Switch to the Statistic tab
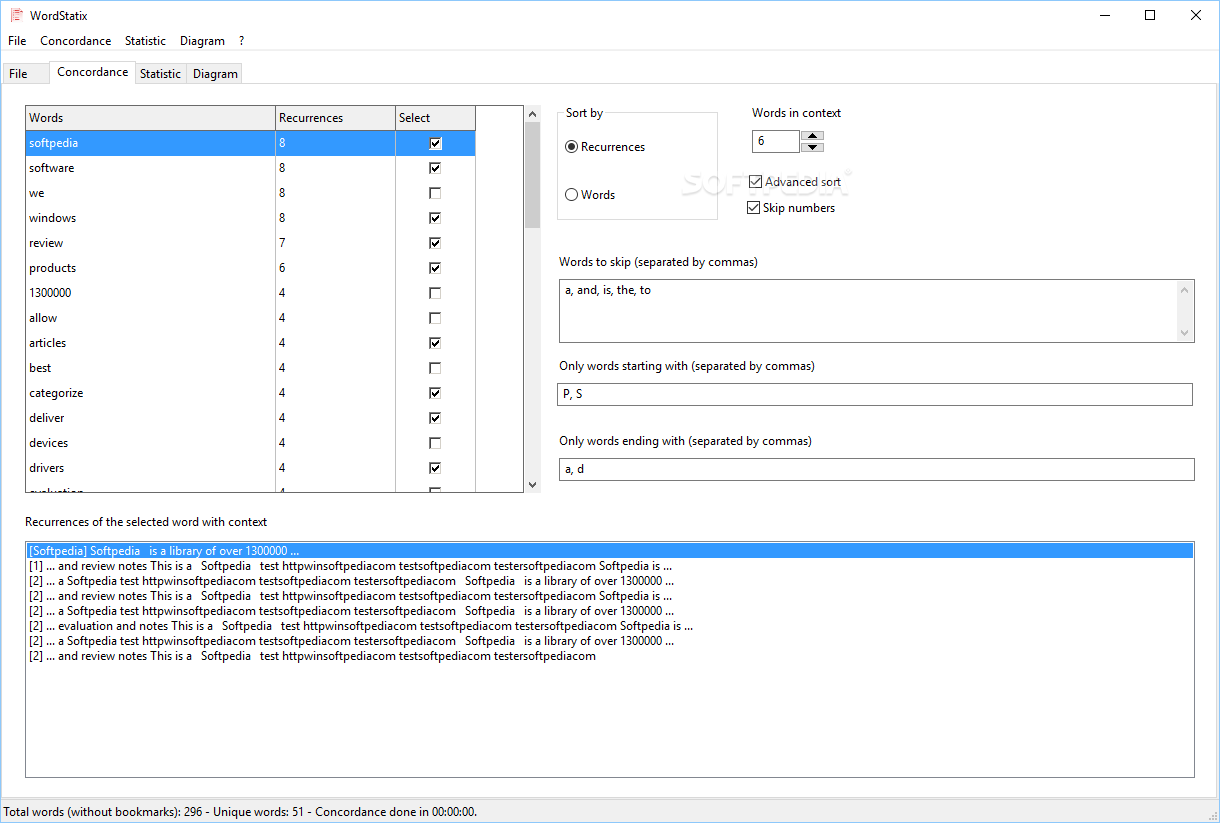The height and width of the screenshot is (823, 1220). point(160,73)
